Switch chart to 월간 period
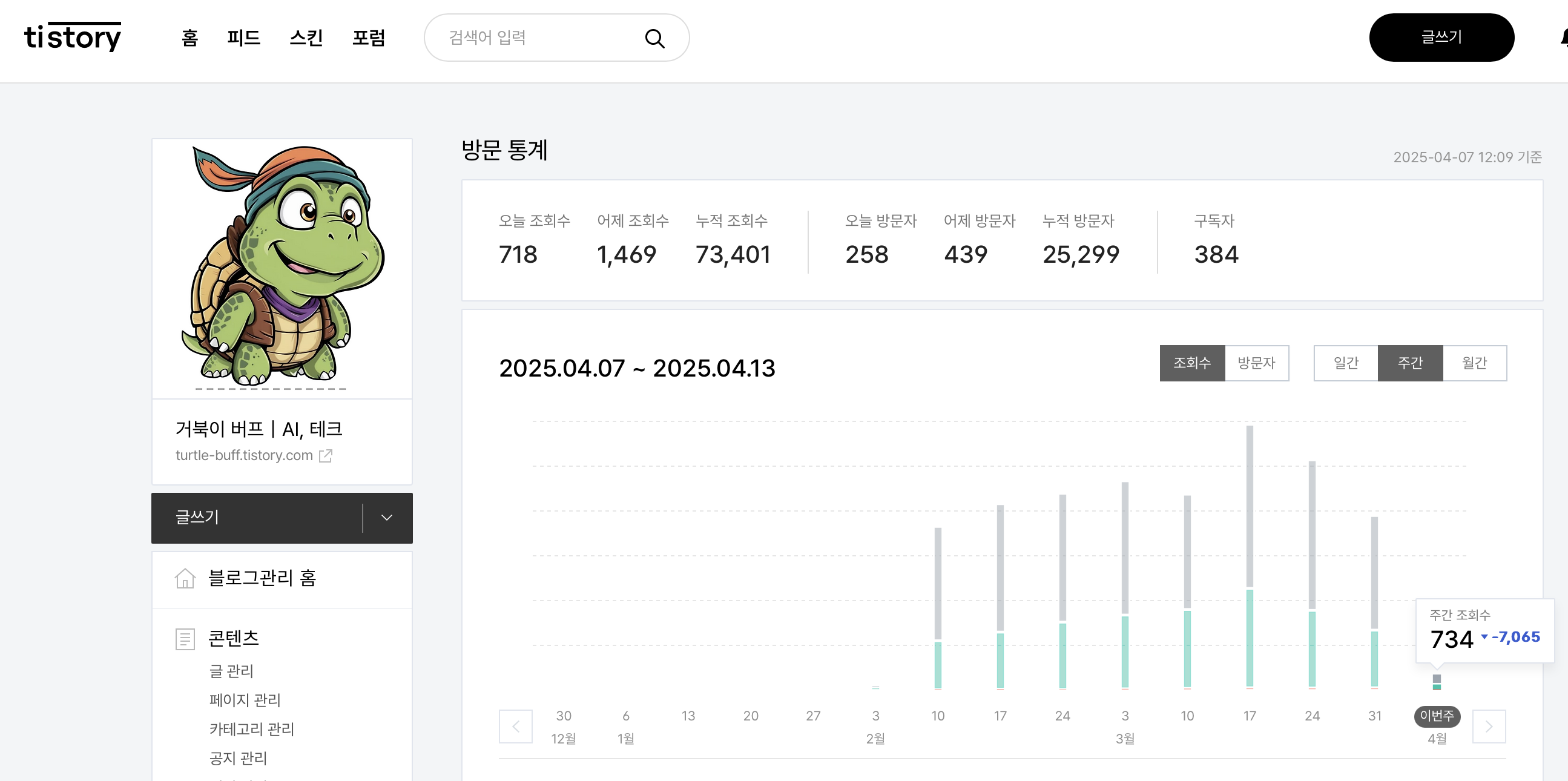 coord(1474,363)
